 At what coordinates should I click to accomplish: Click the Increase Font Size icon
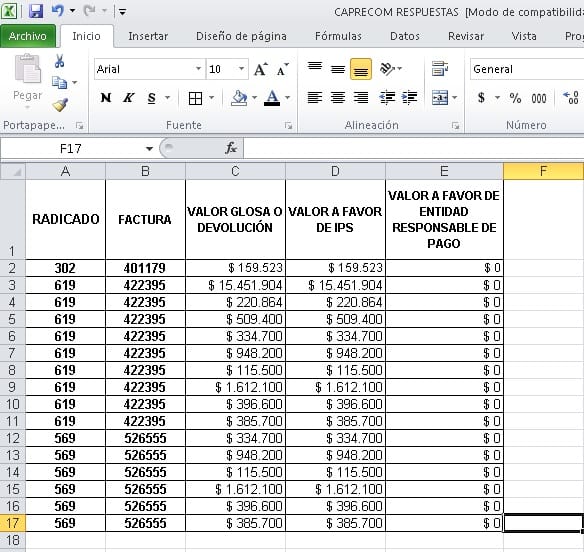pyautogui.click(x=261, y=69)
